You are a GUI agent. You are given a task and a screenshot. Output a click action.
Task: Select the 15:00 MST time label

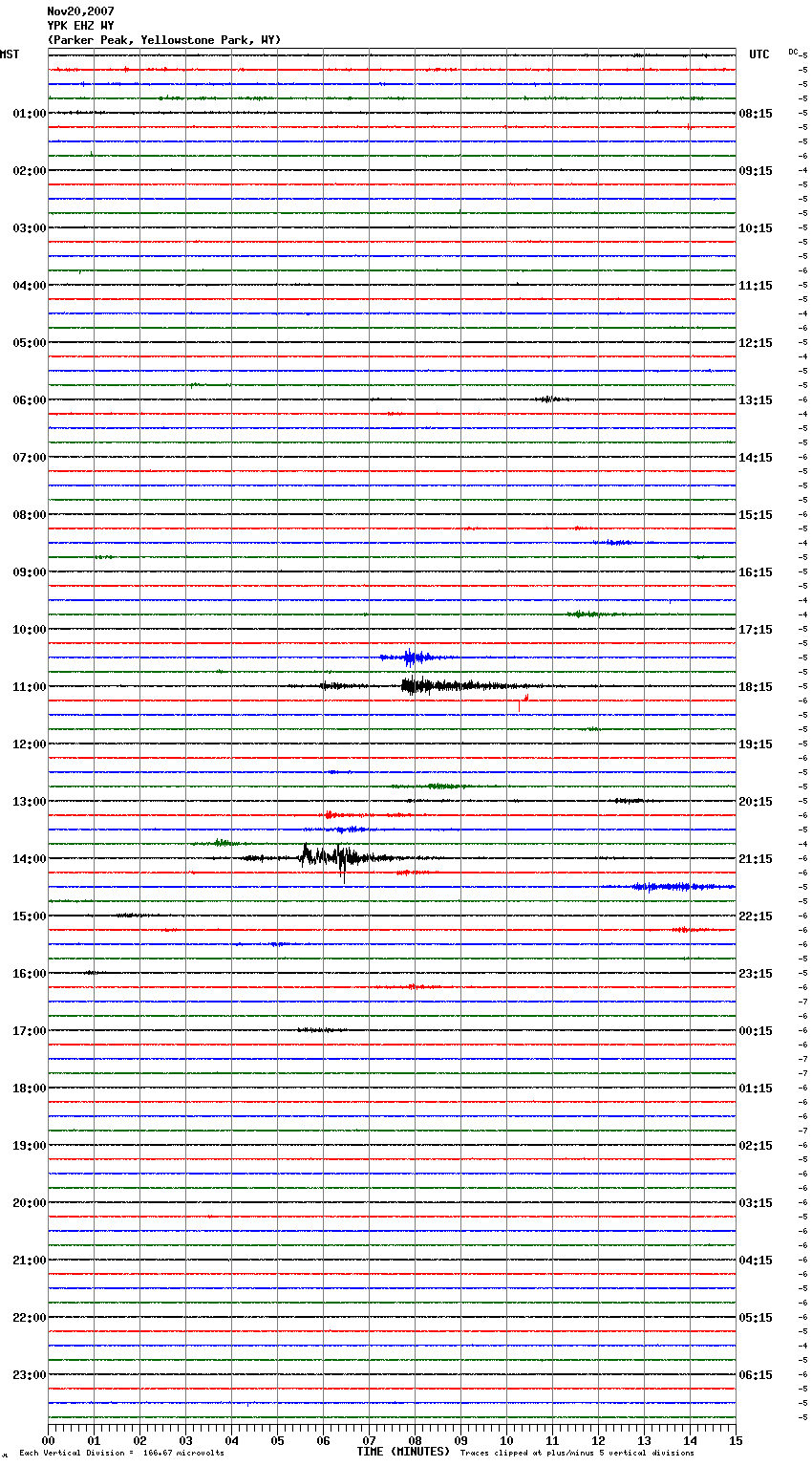tap(29, 916)
